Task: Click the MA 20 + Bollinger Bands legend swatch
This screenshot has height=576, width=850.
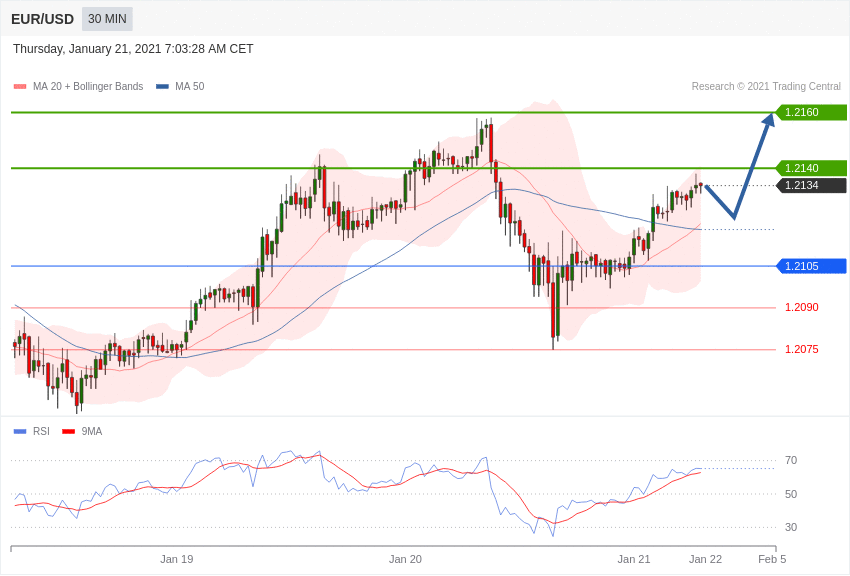Action: tap(20, 87)
